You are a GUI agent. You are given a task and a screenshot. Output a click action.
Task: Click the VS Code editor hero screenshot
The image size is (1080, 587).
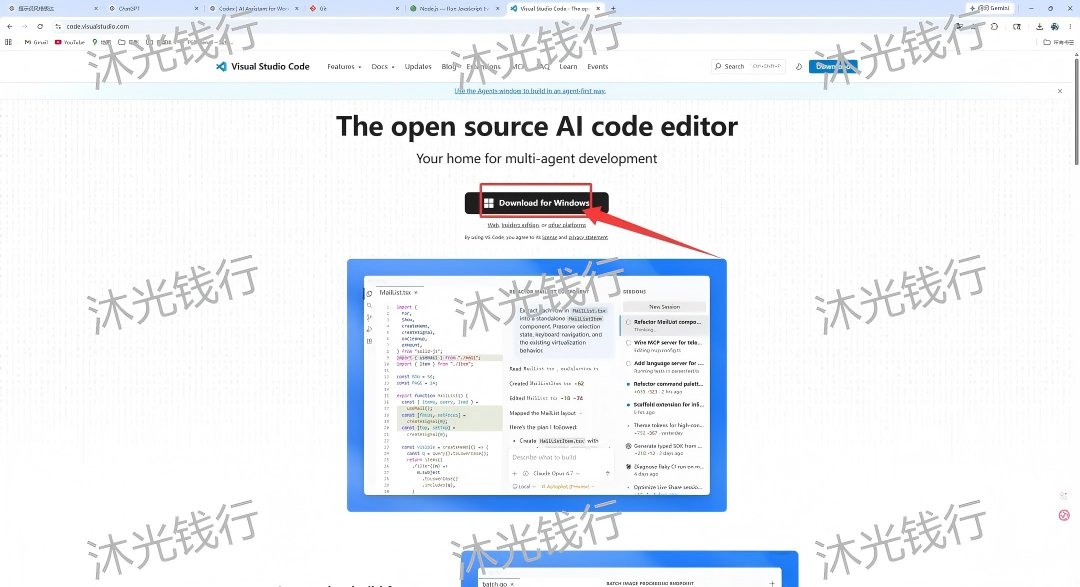[x=537, y=385]
